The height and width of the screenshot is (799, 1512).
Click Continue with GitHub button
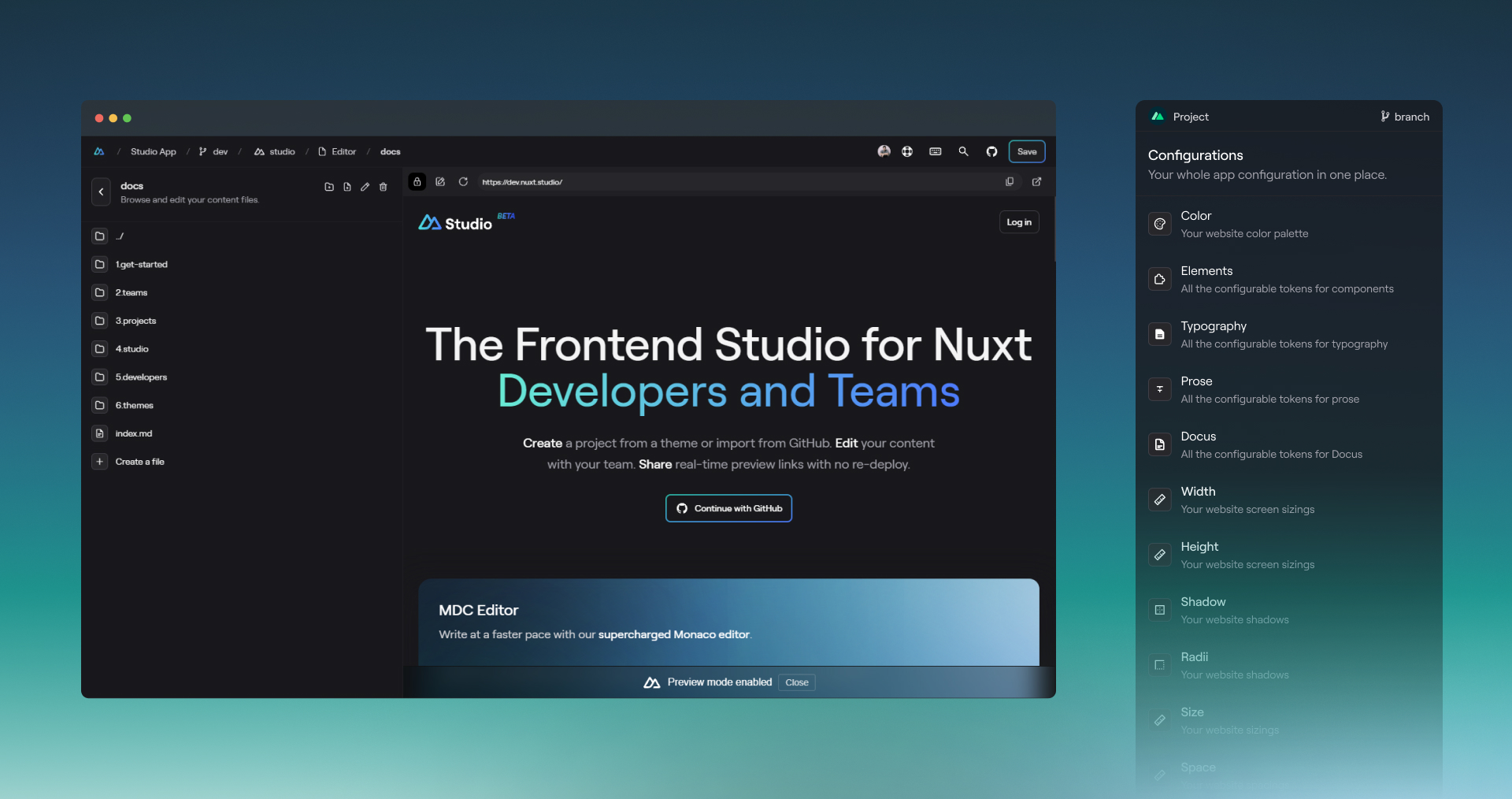point(728,508)
